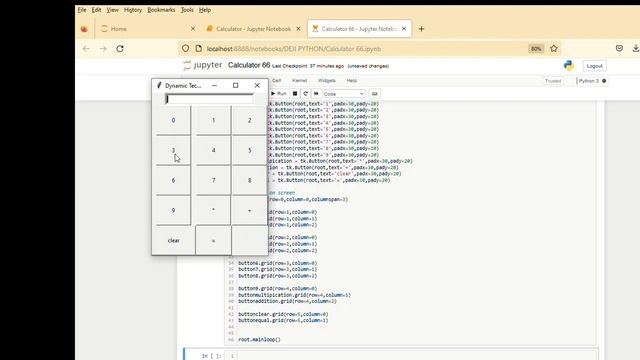Click the 7 button in the calculator
This screenshot has width=640, height=360.
pos(213,180)
